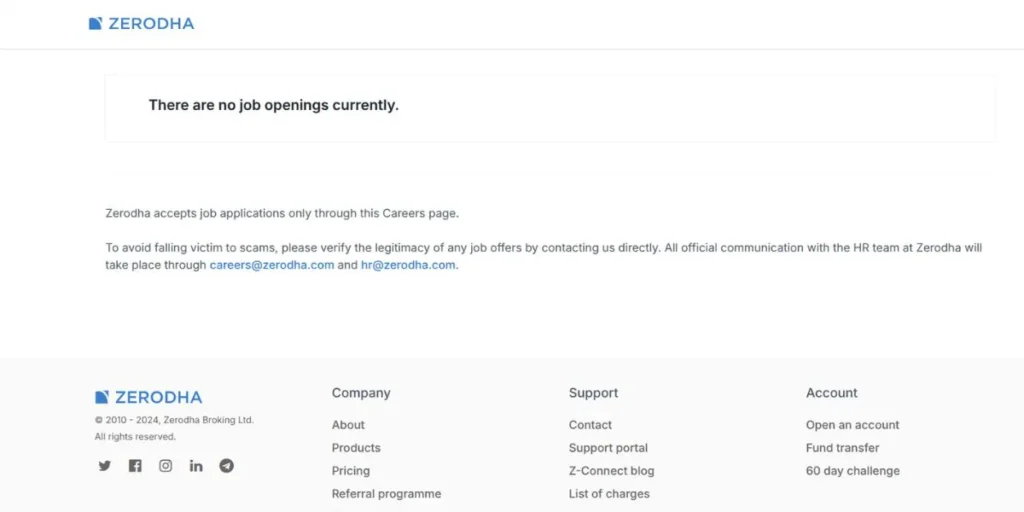Screen dimensions: 1024x512
Task: Email careers@zerodha.com link
Action: [272, 265]
